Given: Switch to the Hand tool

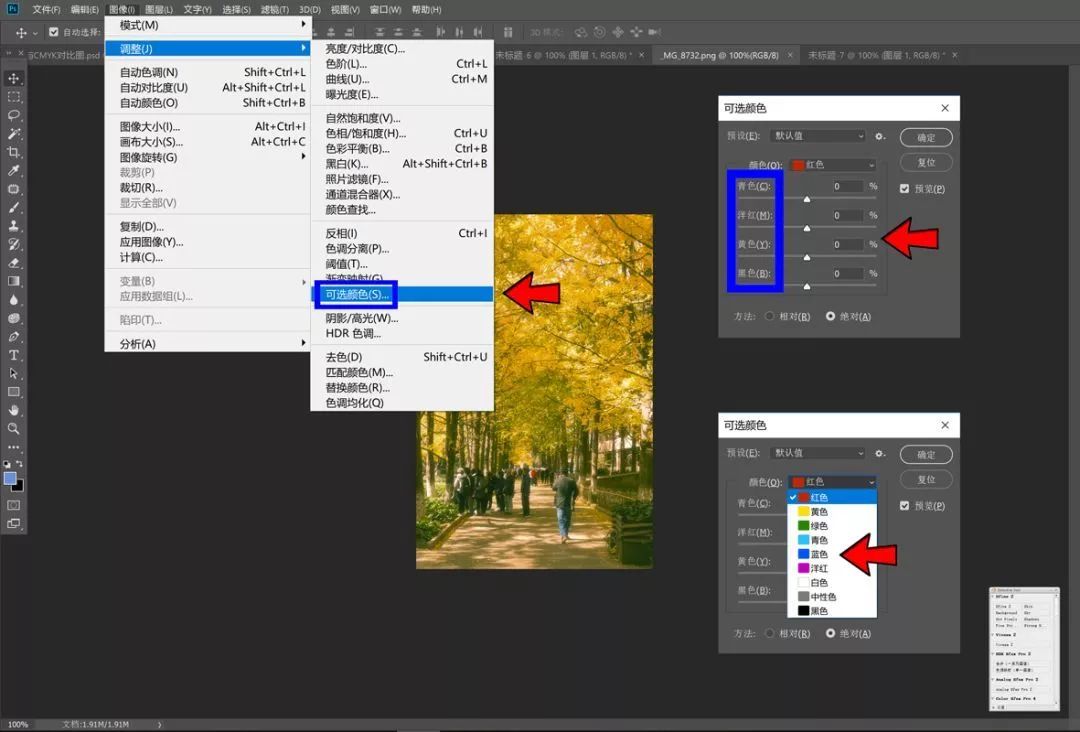Looking at the screenshot, I should (x=14, y=410).
